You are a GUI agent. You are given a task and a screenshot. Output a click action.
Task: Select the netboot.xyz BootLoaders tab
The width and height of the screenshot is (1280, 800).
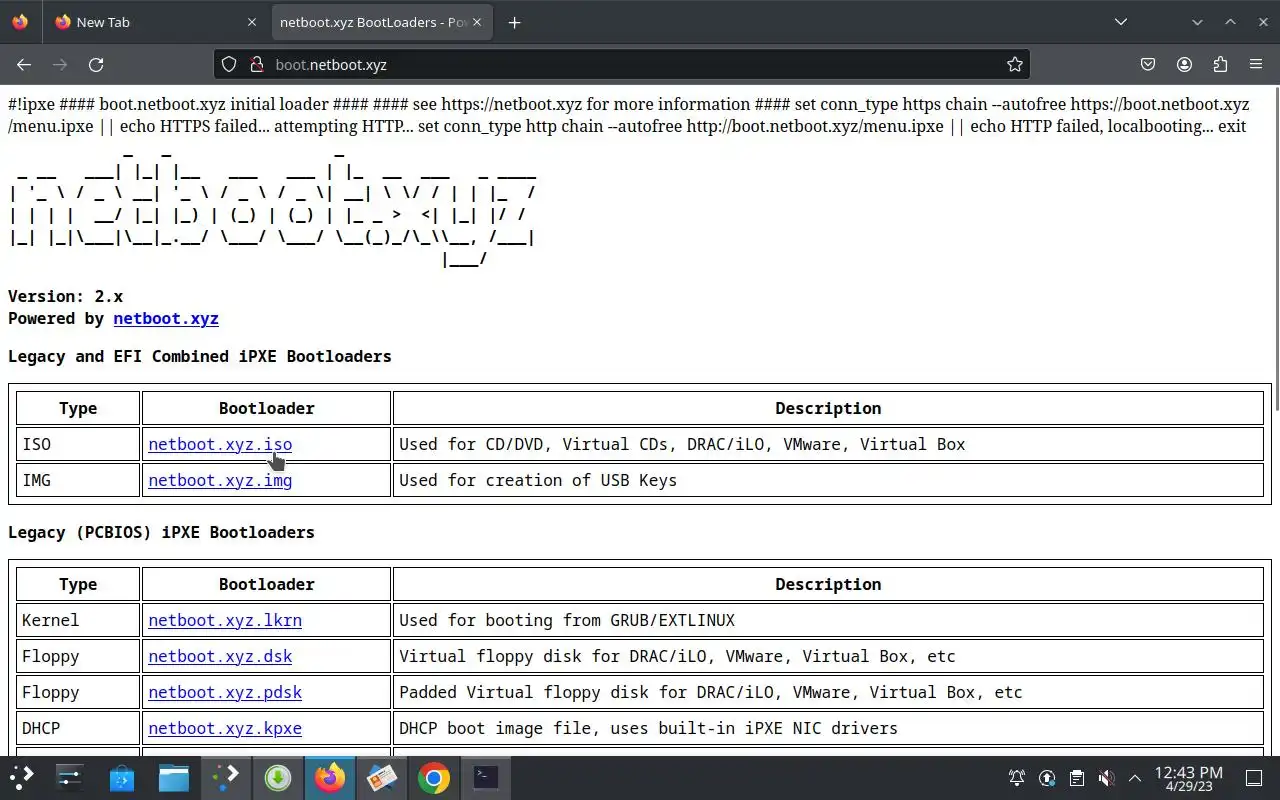click(x=380, y=22)
